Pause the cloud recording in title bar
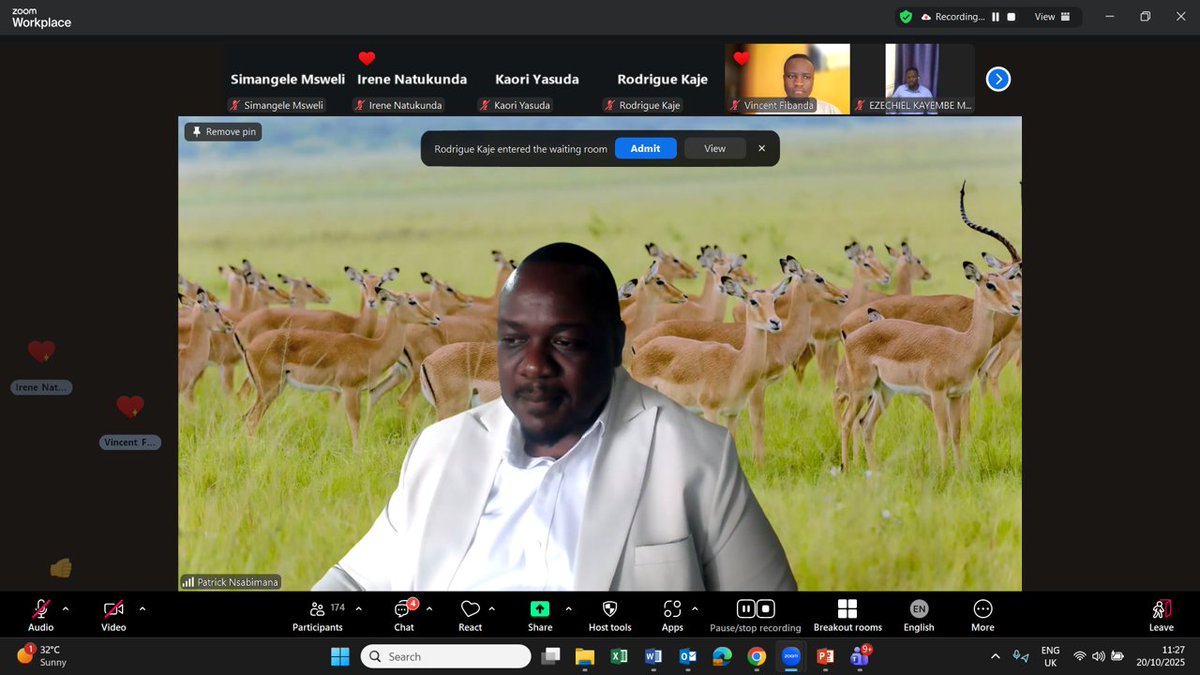The height and width of the screenshot is (675, 1200). 995,16
